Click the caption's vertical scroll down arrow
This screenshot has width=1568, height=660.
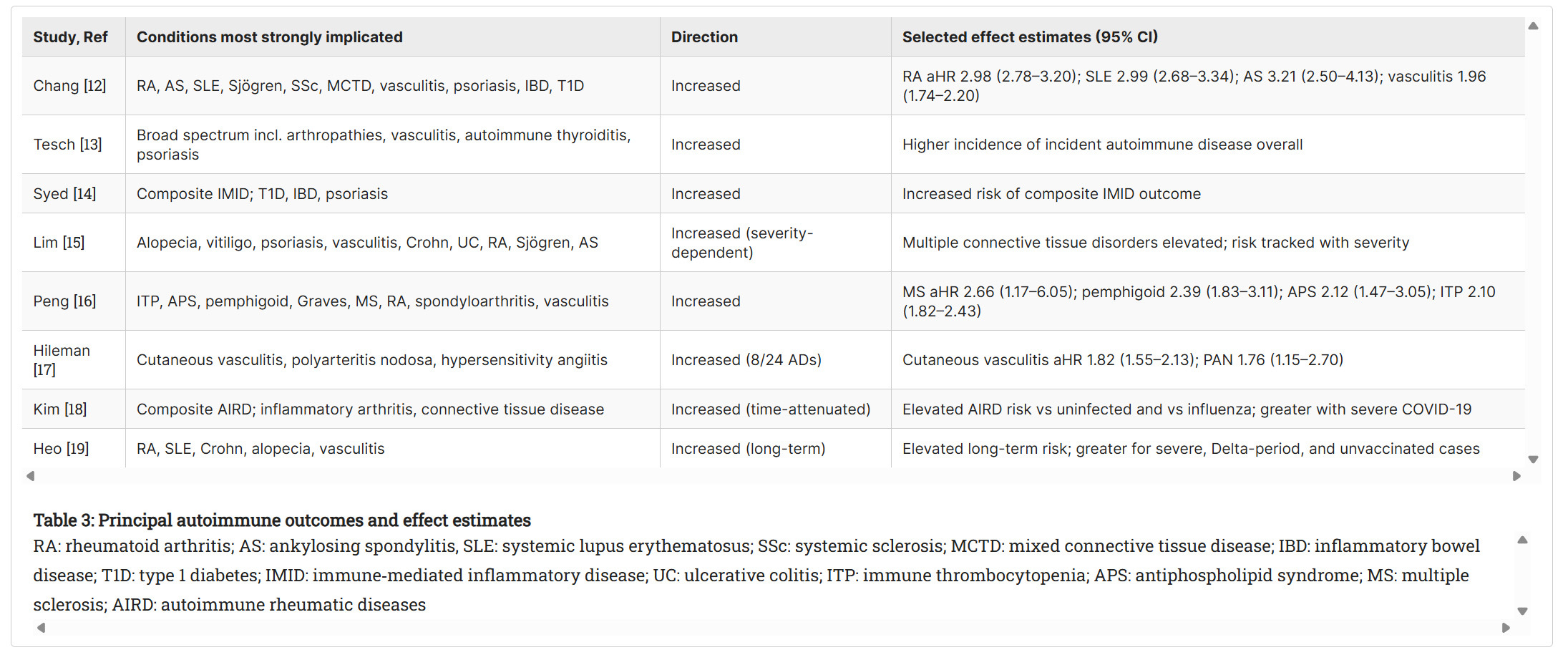click(x=1522, y=611)
